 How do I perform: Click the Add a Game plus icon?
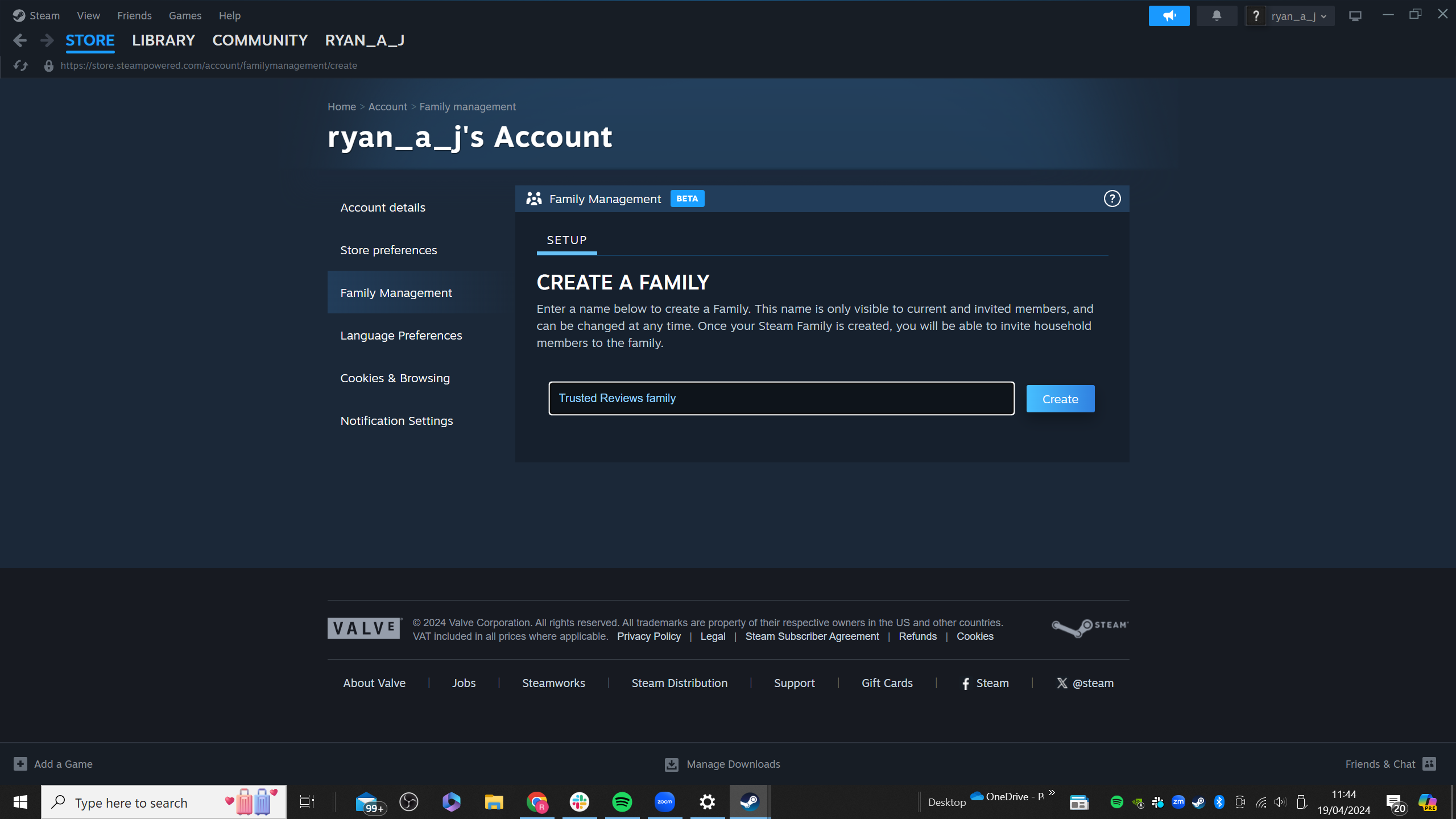(x=20, y=764)
